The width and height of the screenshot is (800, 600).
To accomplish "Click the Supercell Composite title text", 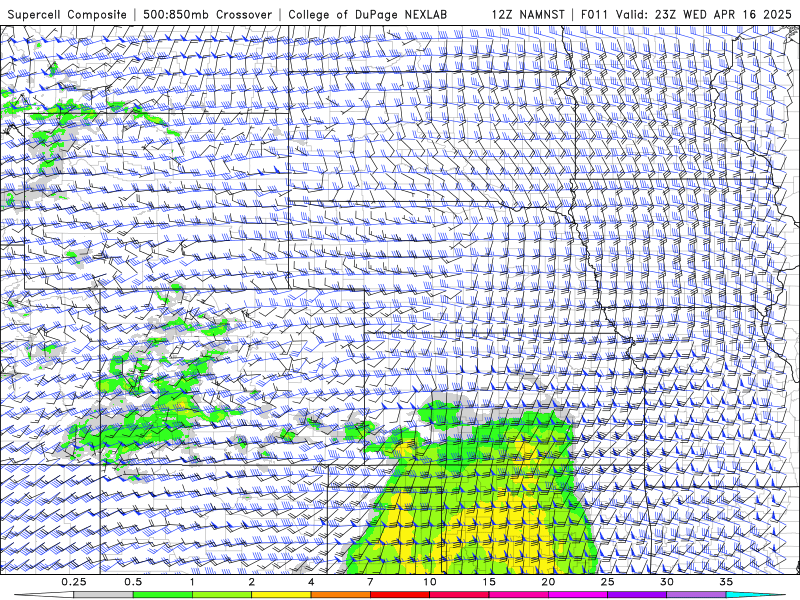I will 67,14.
